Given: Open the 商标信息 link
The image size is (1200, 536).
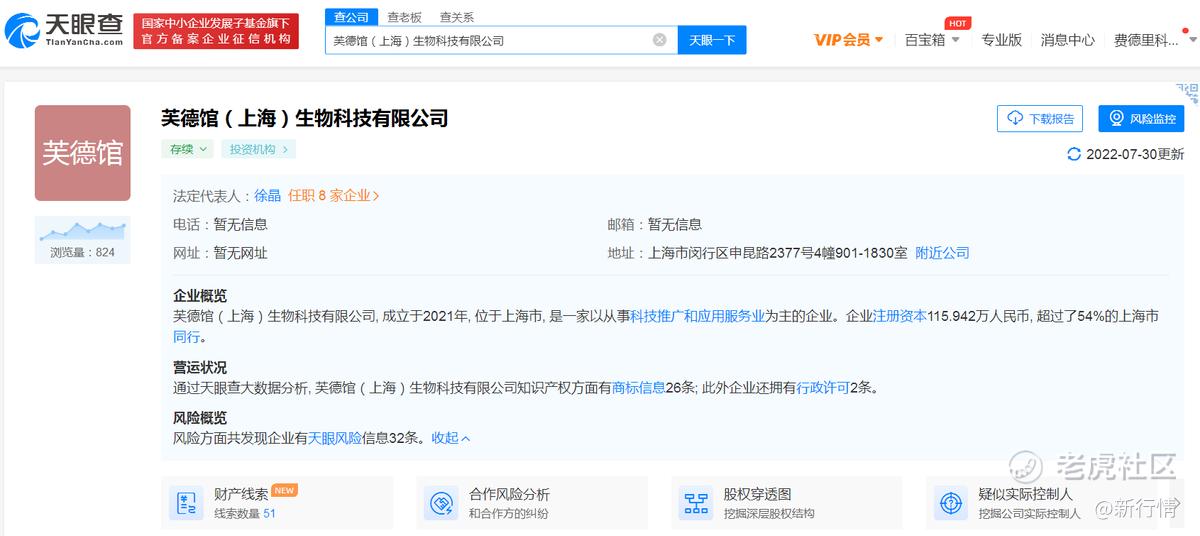Looking at the screenshot, I should [638, 387].
